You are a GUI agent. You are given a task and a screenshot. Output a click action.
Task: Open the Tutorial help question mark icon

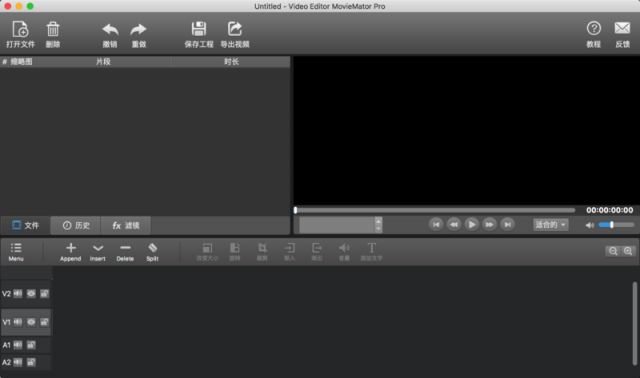593,29
